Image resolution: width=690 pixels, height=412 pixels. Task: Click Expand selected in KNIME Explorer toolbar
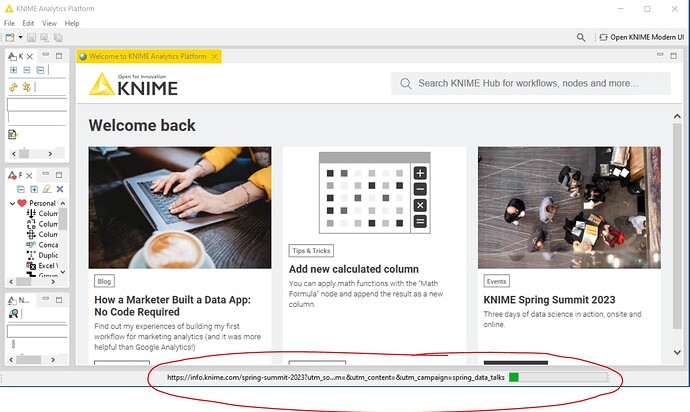coord(14,70)
